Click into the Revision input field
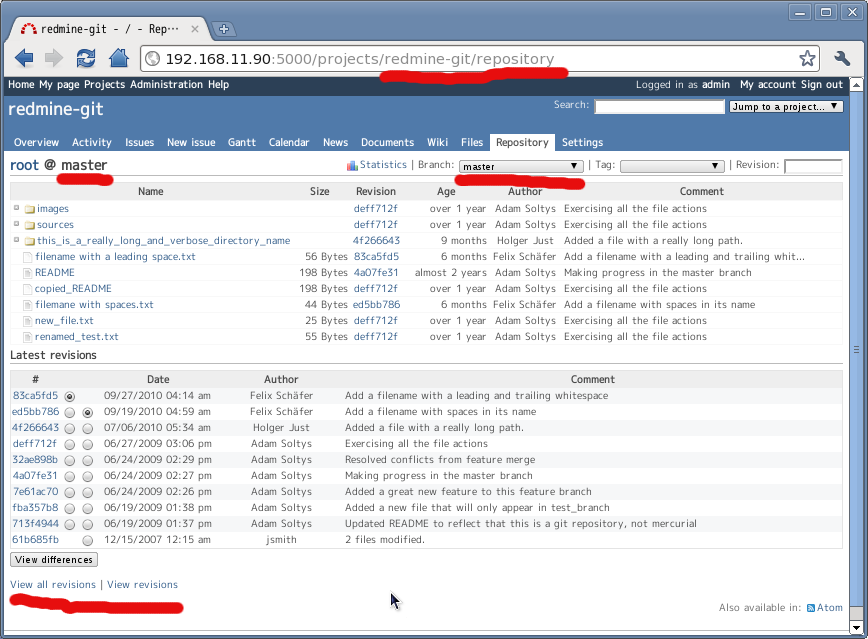The height and width of the screenshot is (639, 868). point(813,166)
